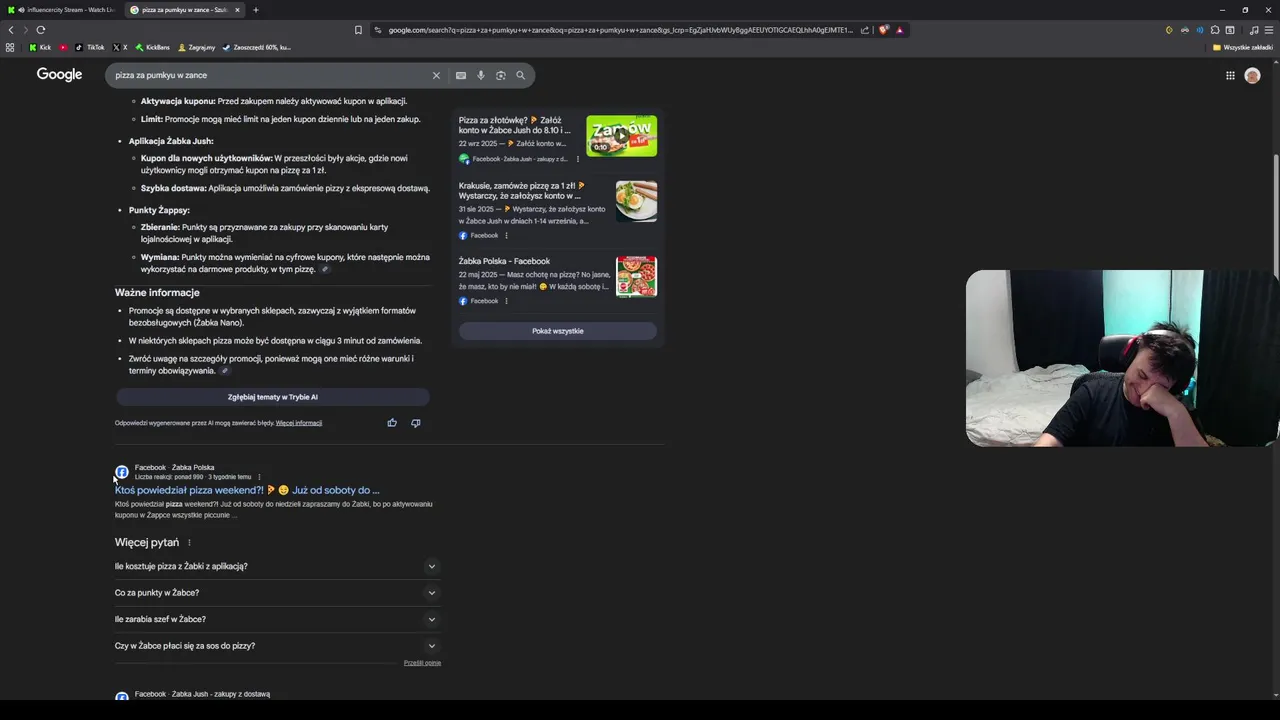Open the Zagraj.my bookmark
The image size is (1280, 720).
(197, 47)
